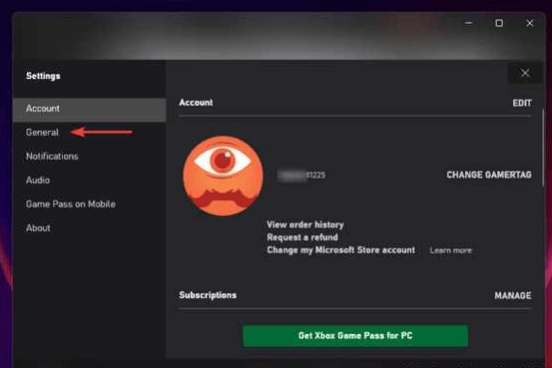Click EDIT next to Account
The image size is (552, 368).
pos(522,103)
